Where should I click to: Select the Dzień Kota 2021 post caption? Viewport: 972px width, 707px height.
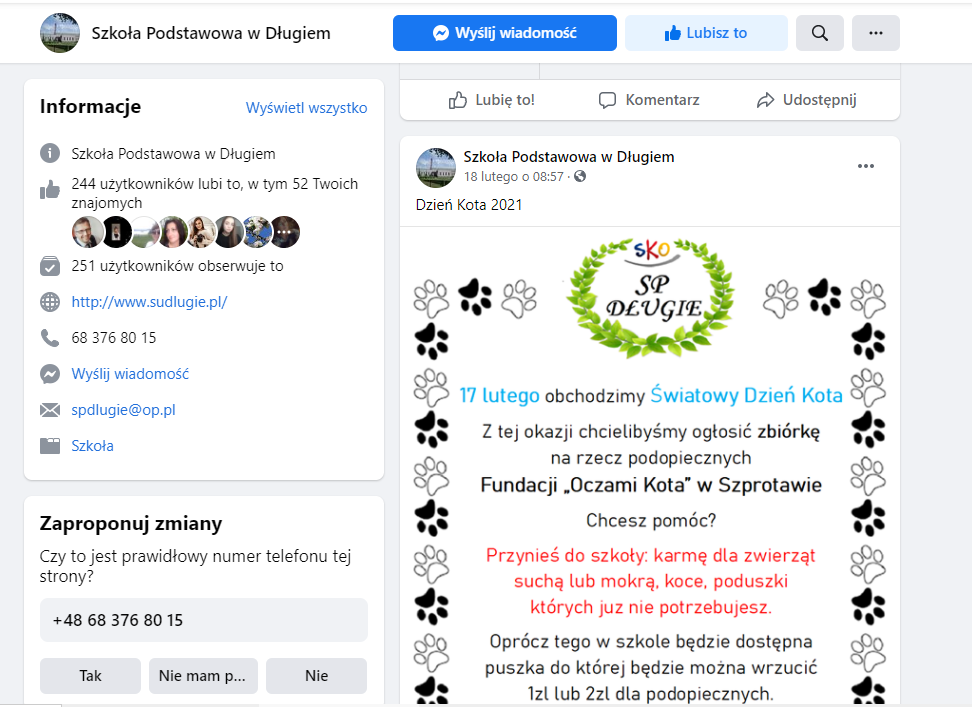click(469, 204)
